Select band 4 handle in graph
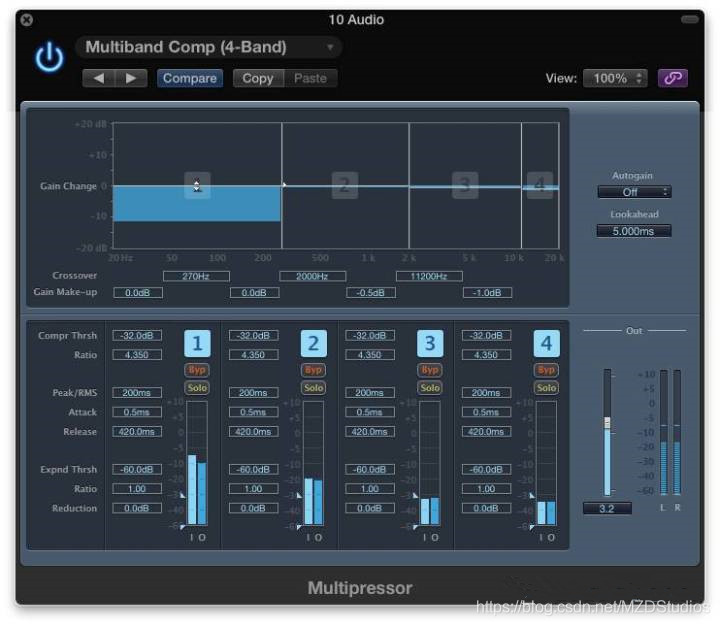Viewport: 720px width, 626px height. click(x=540, y=186)
